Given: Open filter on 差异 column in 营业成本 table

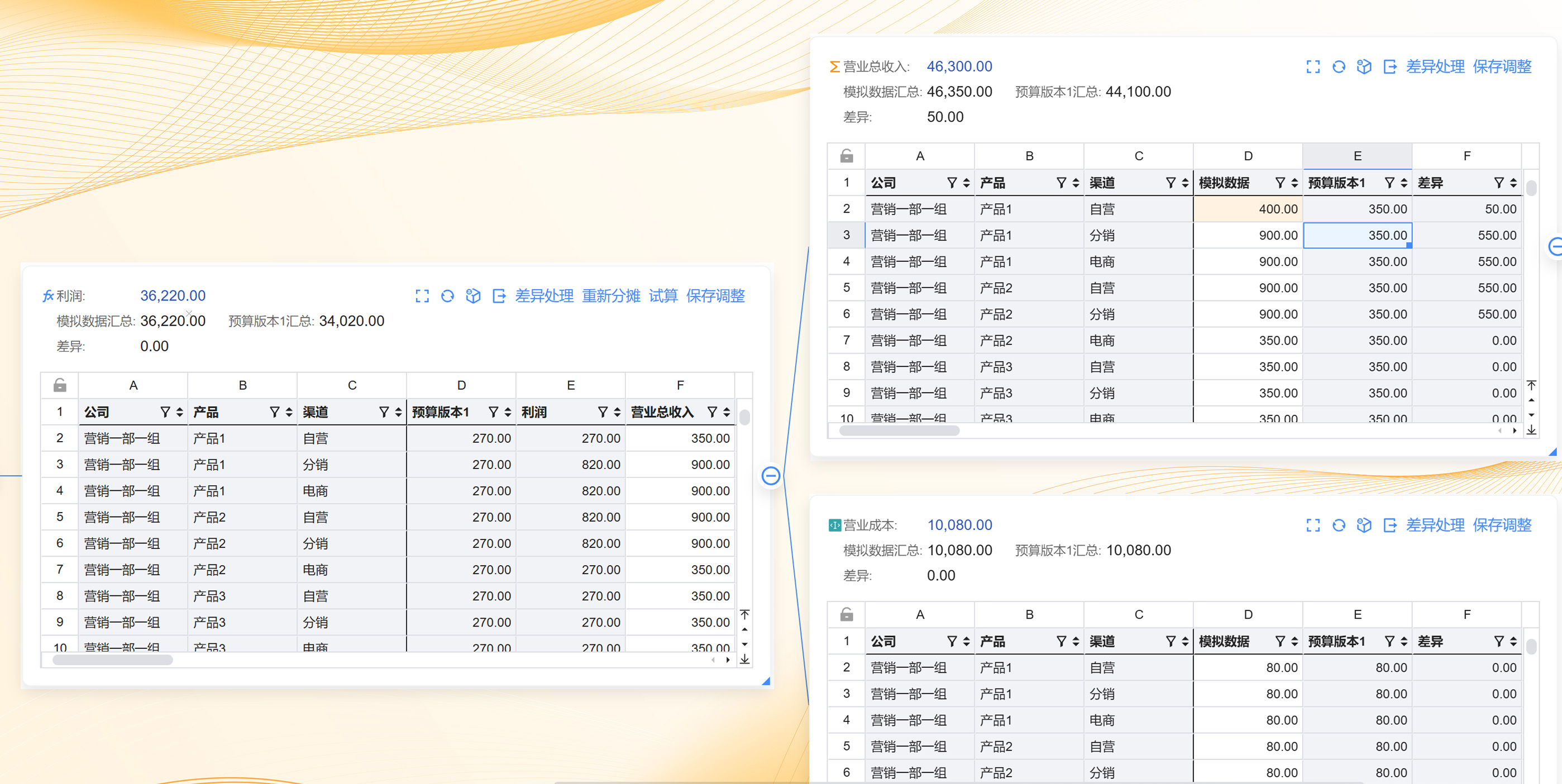Looking at the screenshot, I should coord(1498,642).
